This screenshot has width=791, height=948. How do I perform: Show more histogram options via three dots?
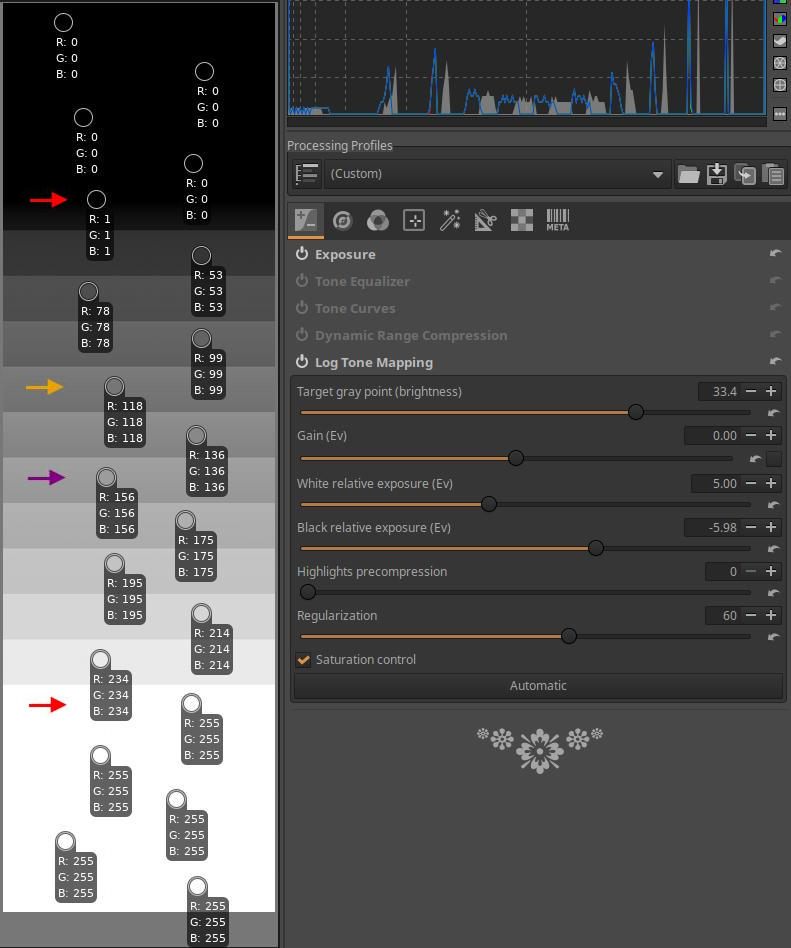[780, 114]
